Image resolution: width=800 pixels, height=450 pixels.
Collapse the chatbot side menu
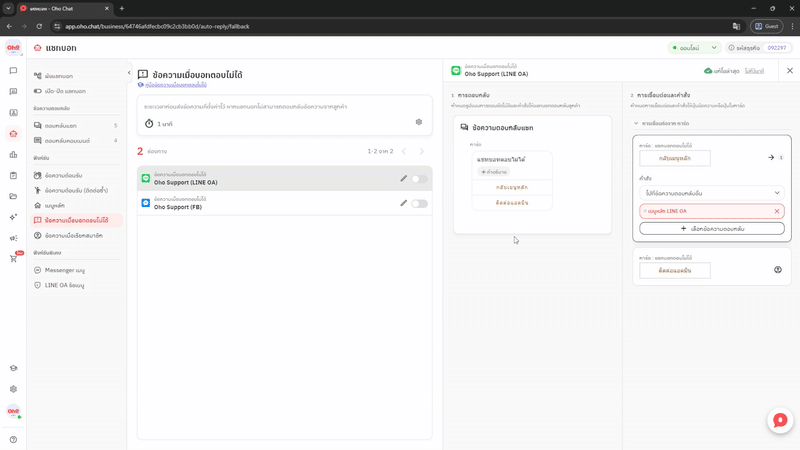[x=129, y=73]
